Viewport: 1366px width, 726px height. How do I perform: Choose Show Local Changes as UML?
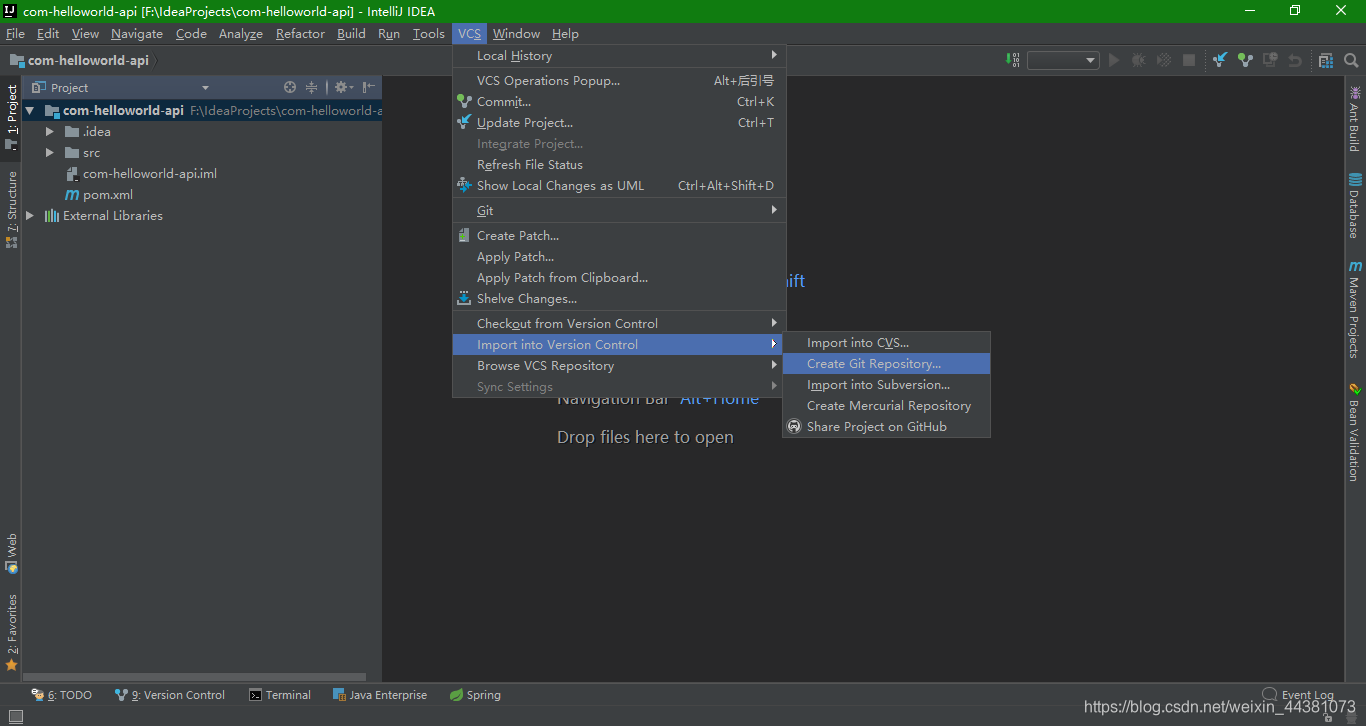click(x=620, y=186)
